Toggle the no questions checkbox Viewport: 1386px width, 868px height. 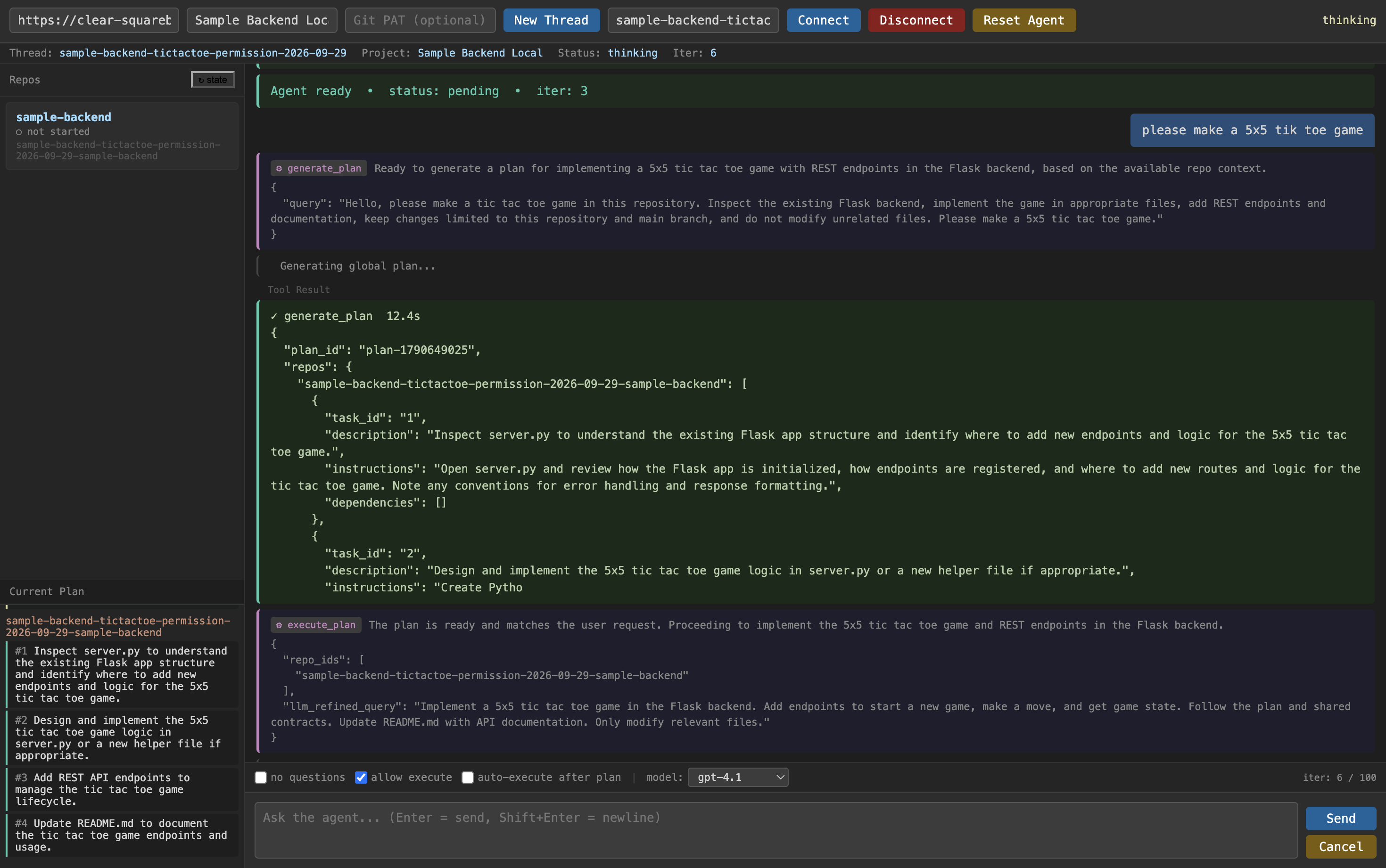[261, 778]
